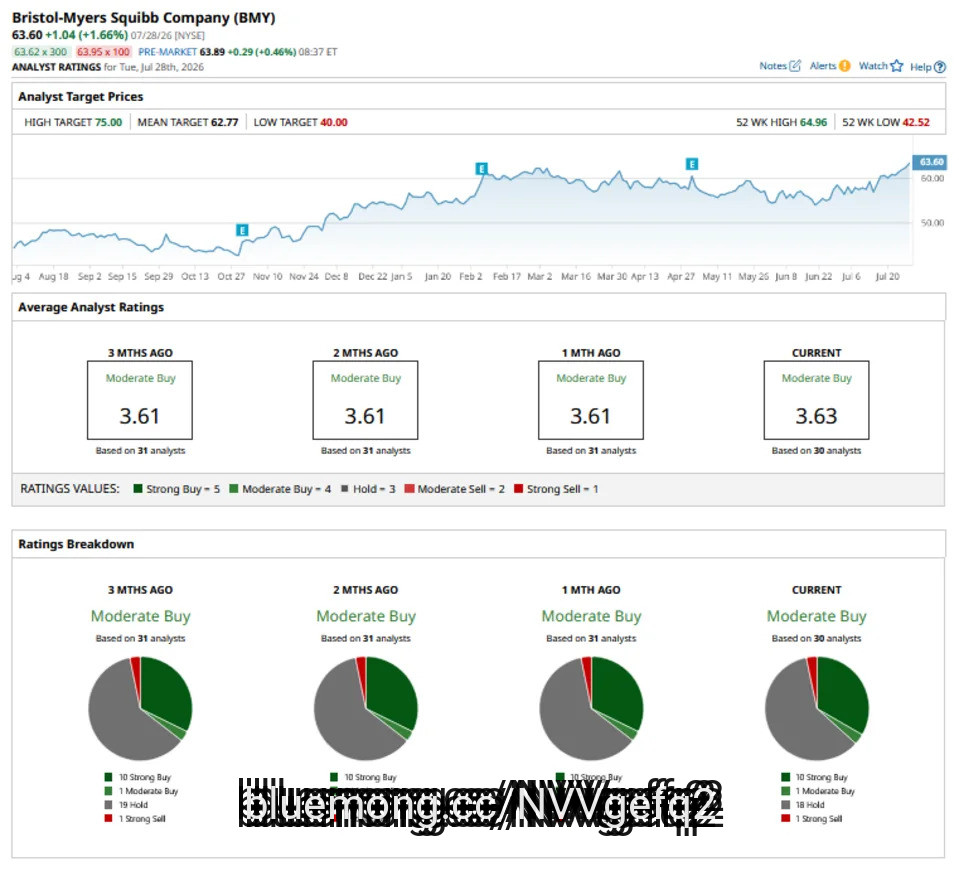Image resolution: width=959 pixels, height=871 pixels.
Task: Click the Moderate Buy heading above the CURRENT pie
Action: click(816, 616)
